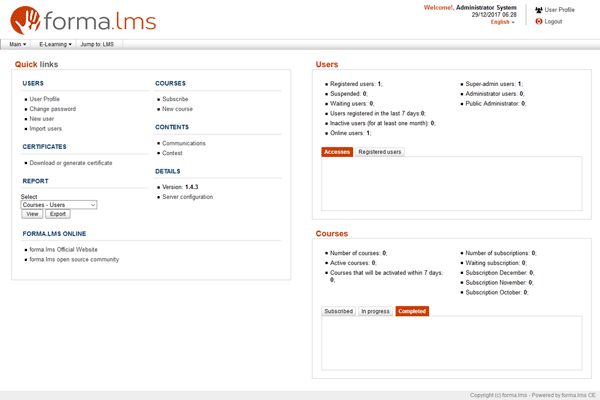Switch to the Registered users tab
600x400 pixels.
pyautogui.click(x=380, y=152)
